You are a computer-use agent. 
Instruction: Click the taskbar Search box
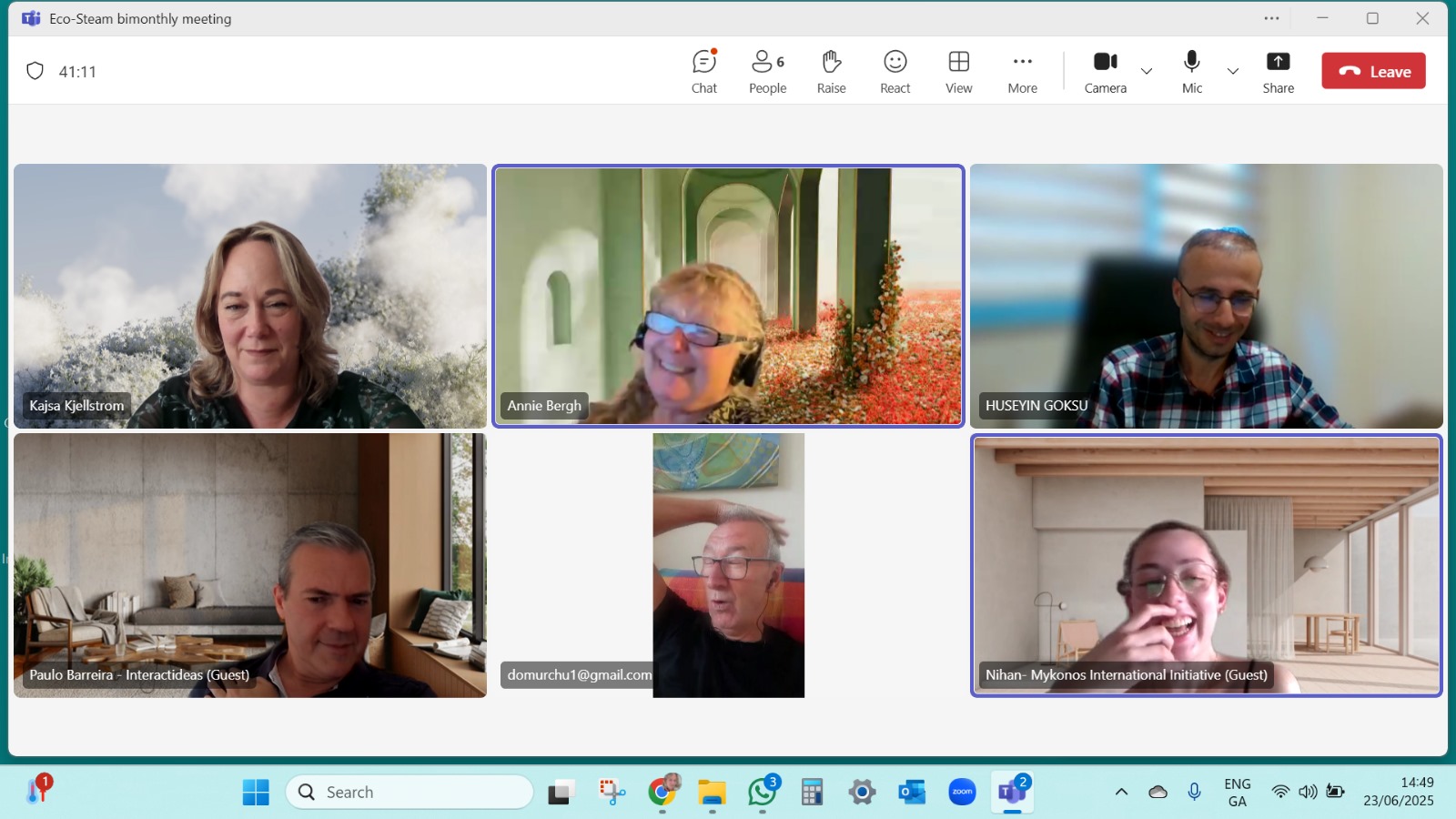(x=409, y=793)
